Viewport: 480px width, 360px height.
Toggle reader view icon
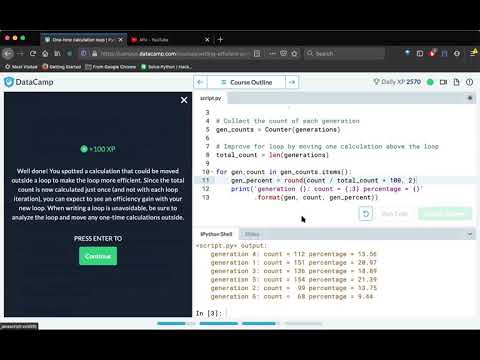point(257,53)
